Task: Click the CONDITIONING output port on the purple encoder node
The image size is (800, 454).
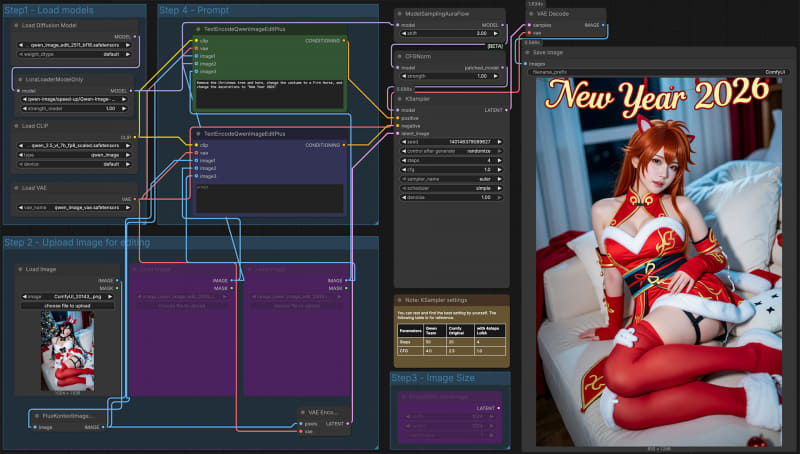Action: coord(344,145)
